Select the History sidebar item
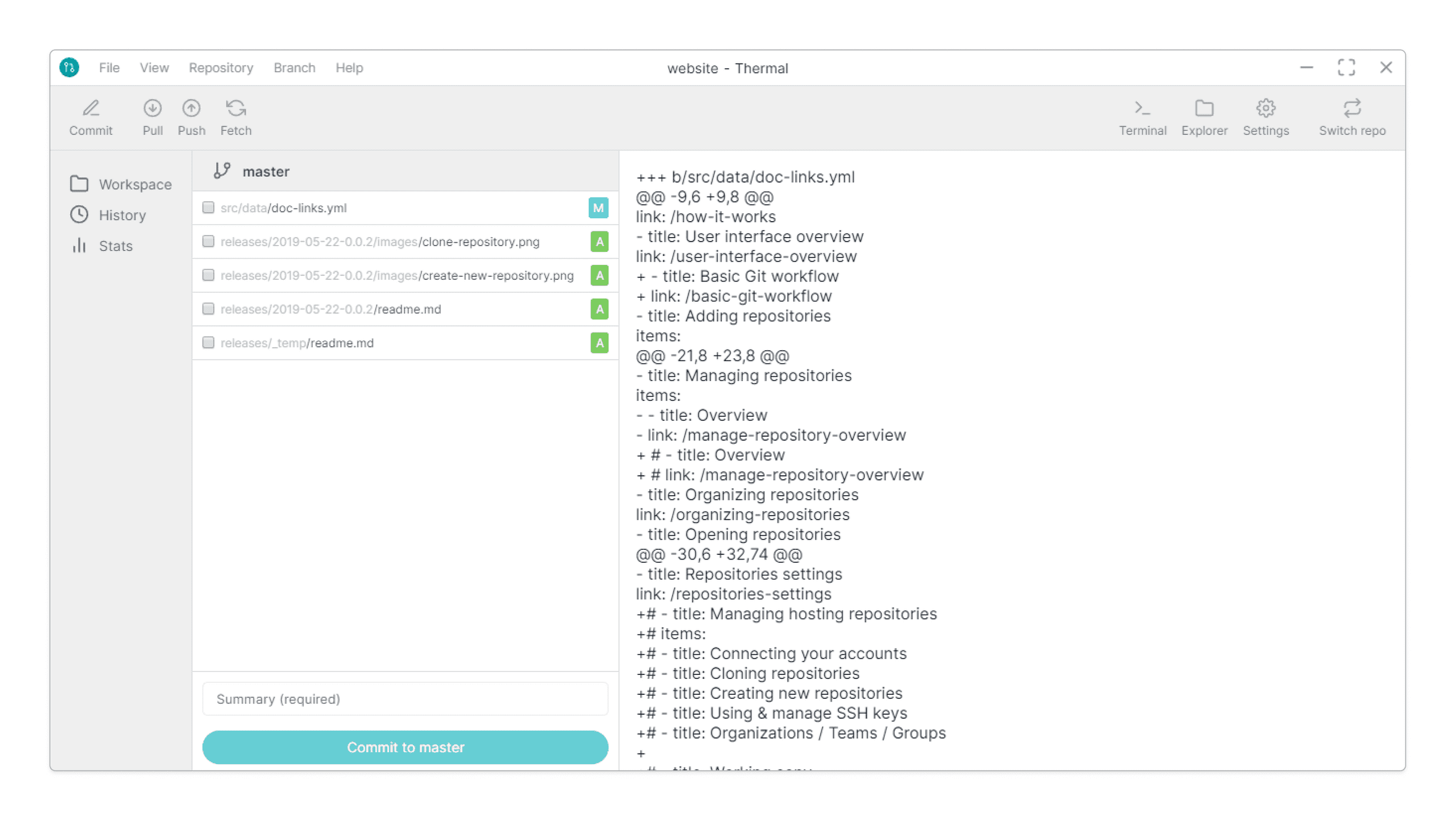 pos(122,214)
